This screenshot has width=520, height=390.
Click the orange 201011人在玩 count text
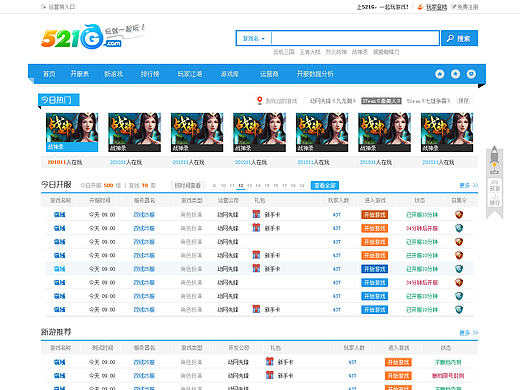(65, 162)
